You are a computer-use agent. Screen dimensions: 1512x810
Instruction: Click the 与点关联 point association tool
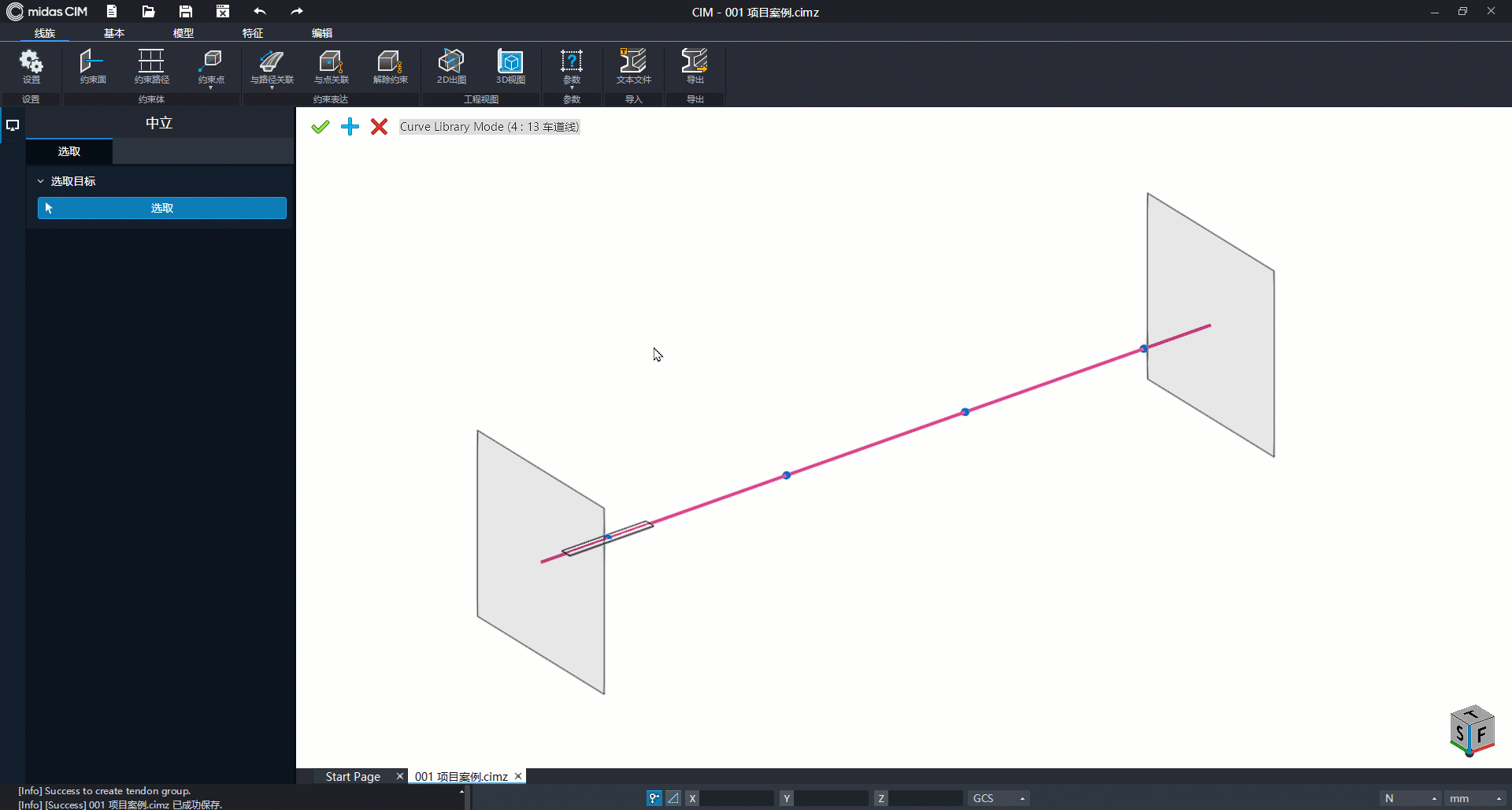(331, 66)
